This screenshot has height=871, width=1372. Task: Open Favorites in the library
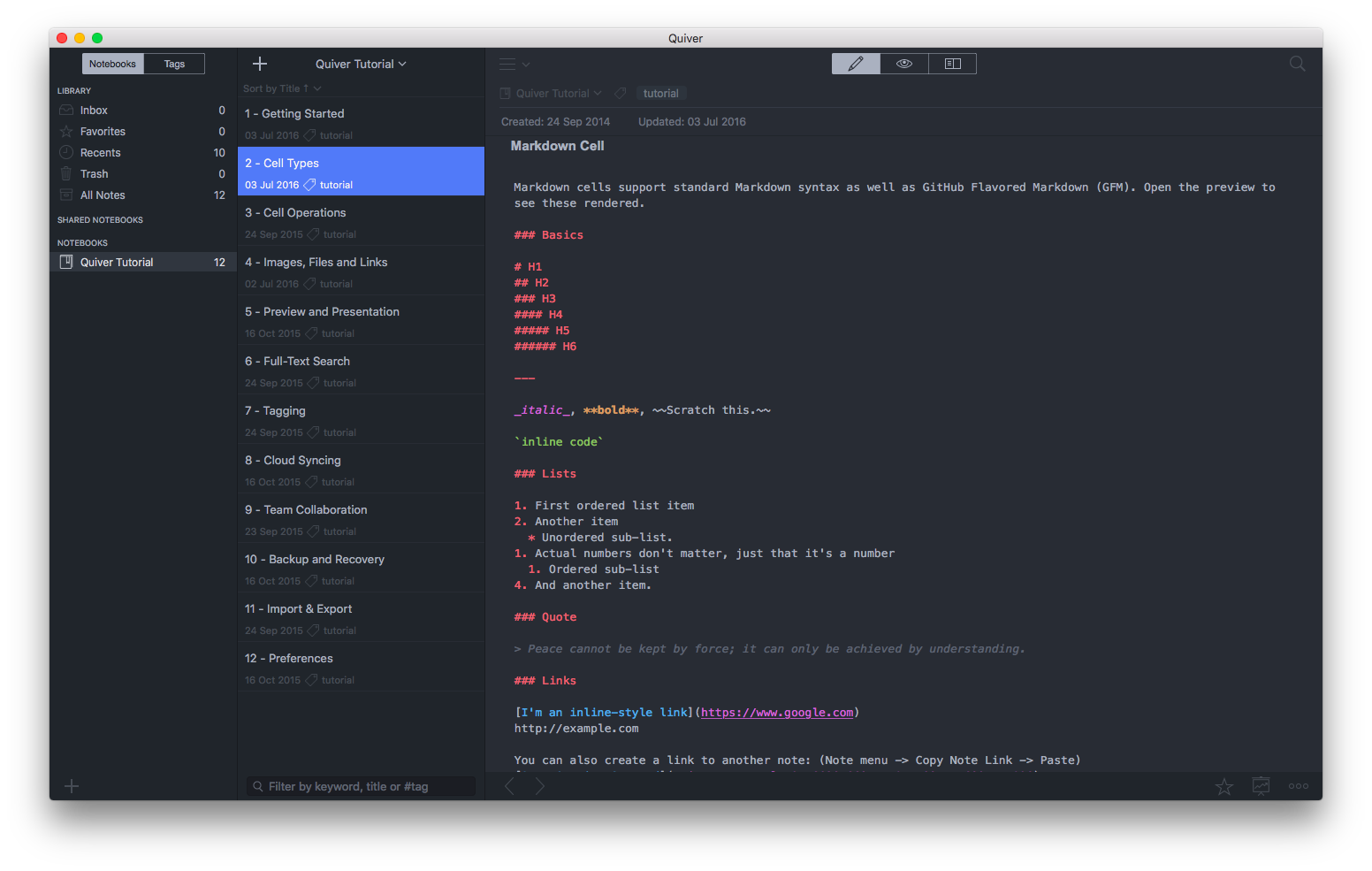143,131
